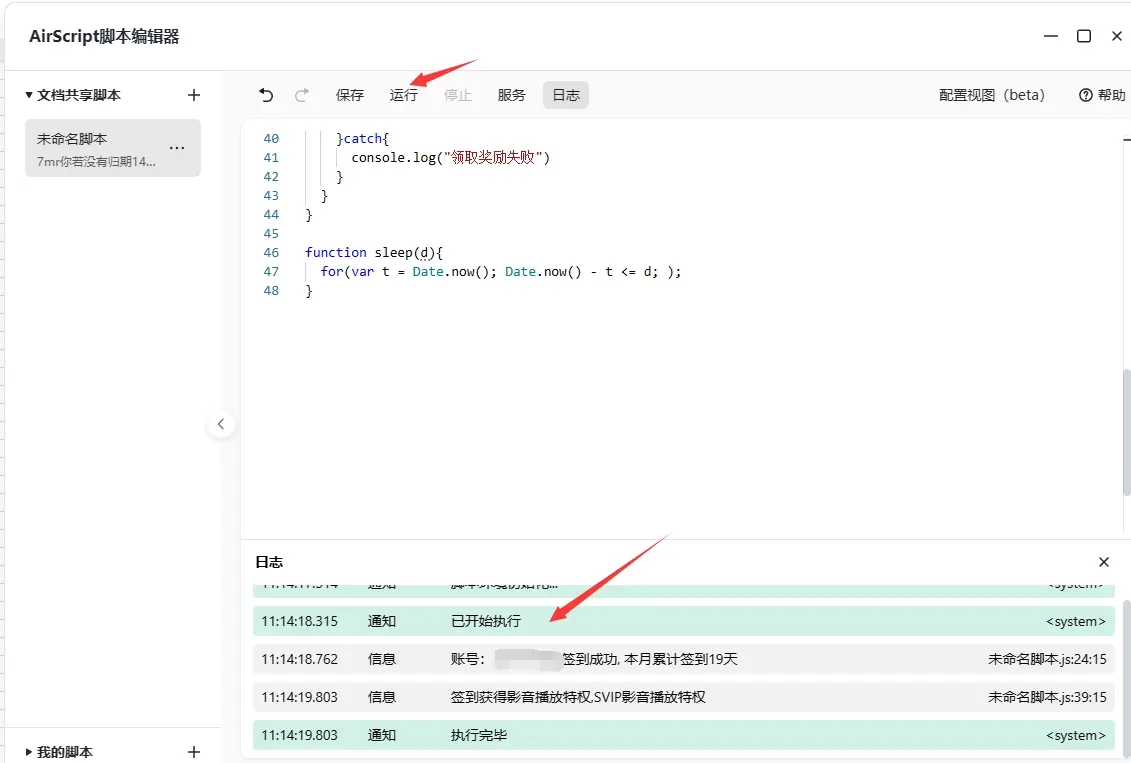
Task: Open the 帮助 help link
Action: [x=1102, y=95]
